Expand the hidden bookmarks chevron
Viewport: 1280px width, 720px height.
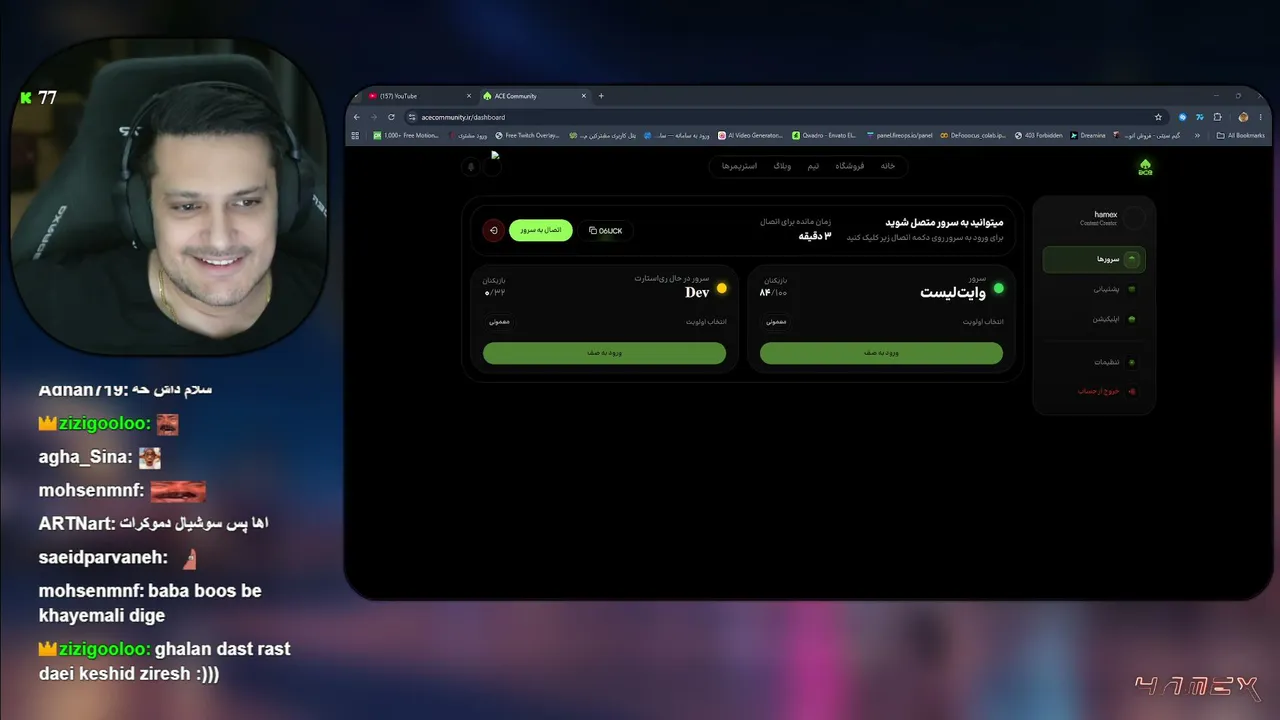pos(1197,136)
